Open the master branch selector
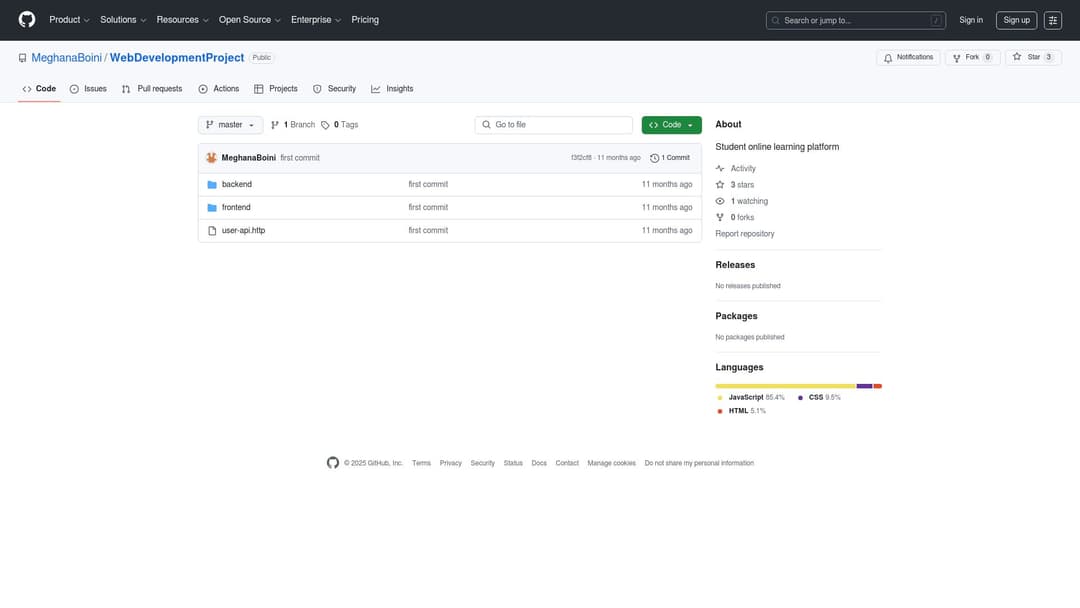Viewport: 1080px width, 608px height. tap(230, 125)
